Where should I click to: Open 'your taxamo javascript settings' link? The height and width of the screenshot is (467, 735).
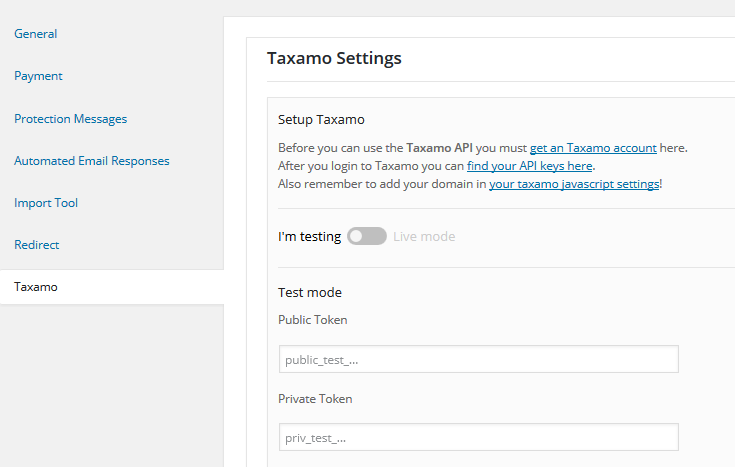574,184
